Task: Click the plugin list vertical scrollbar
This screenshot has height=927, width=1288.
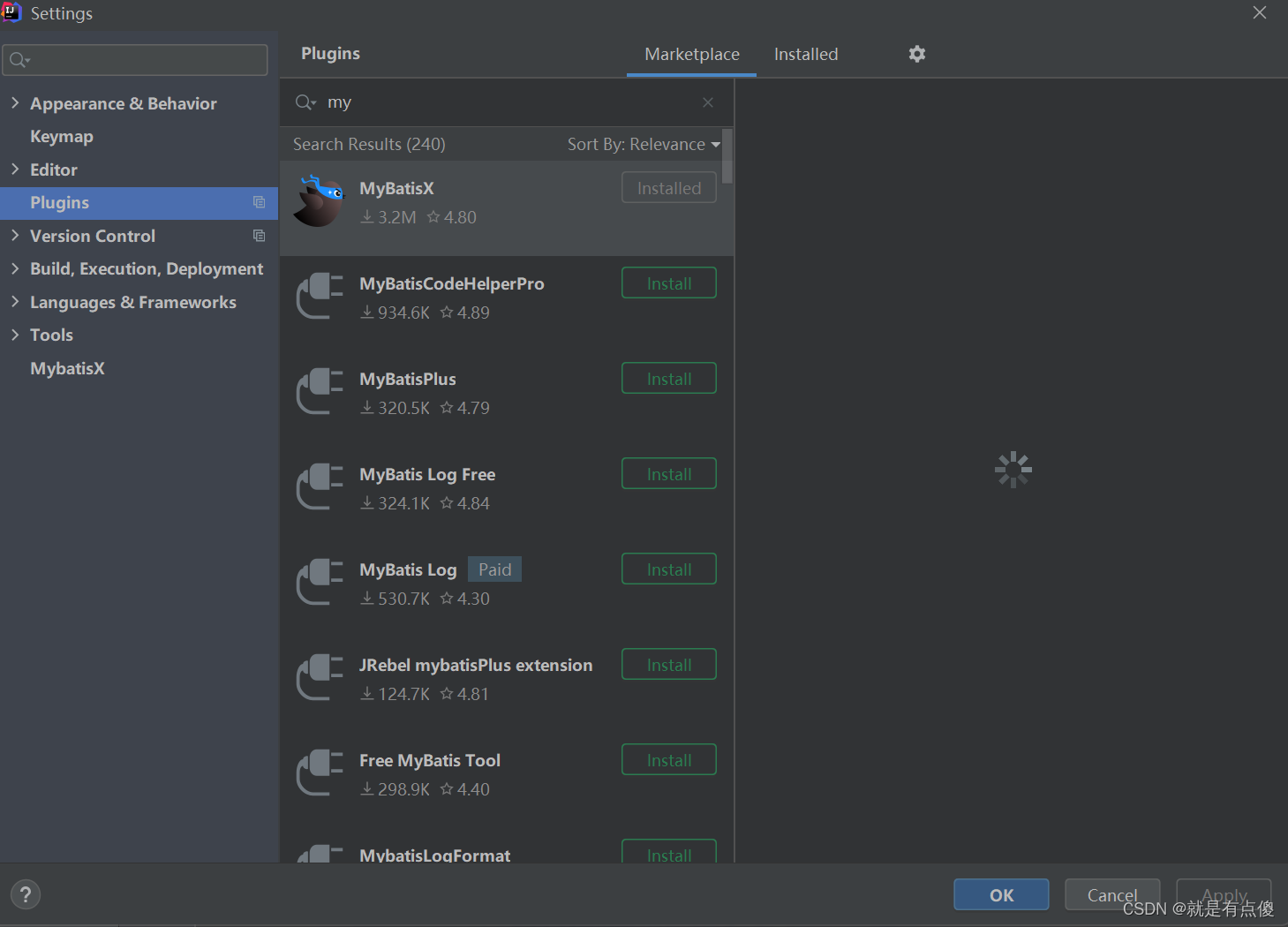Action: click(727, 157)
